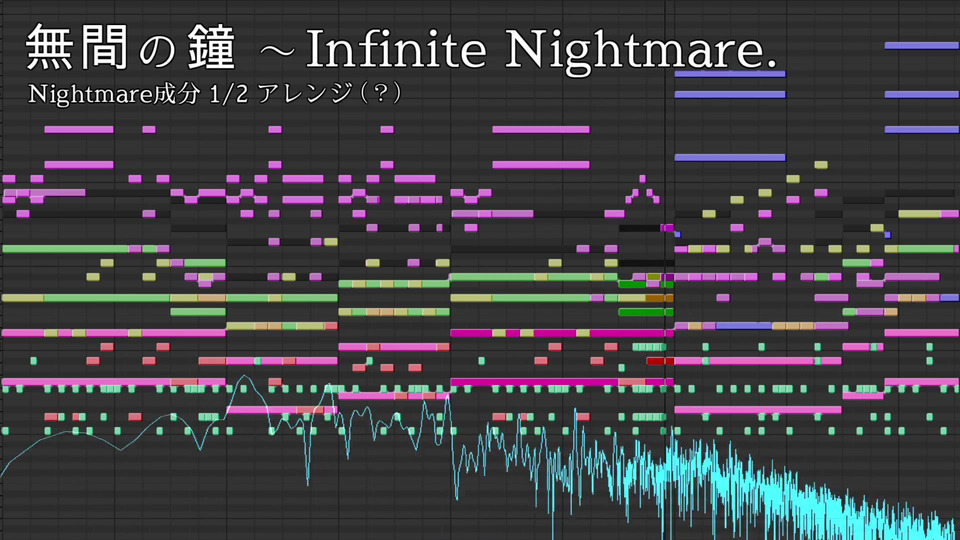
Task: Click the vertical playhead line in the piano roll
Action: coord(666,270)
